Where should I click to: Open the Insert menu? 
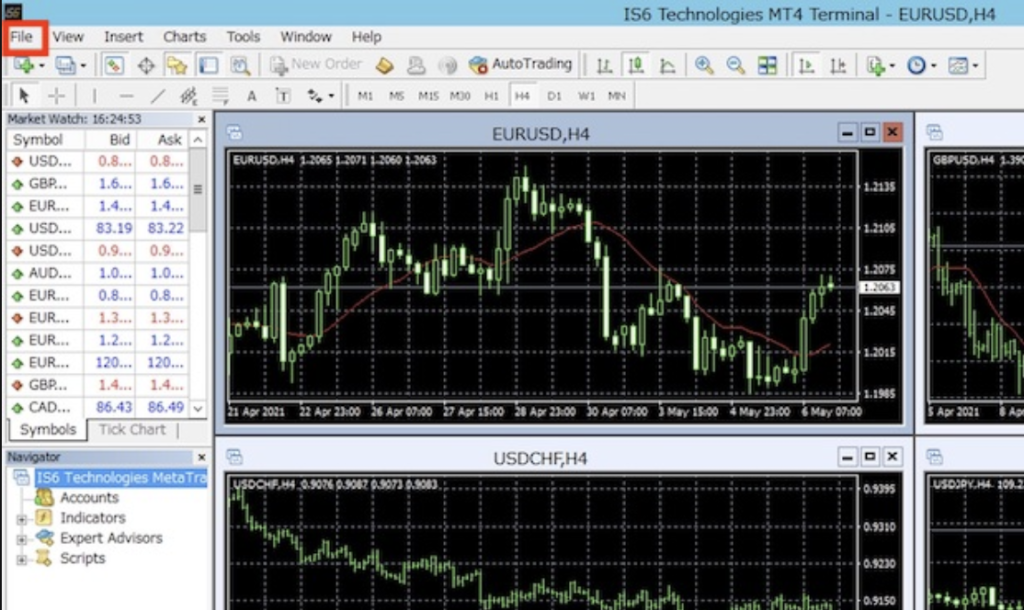123,37
